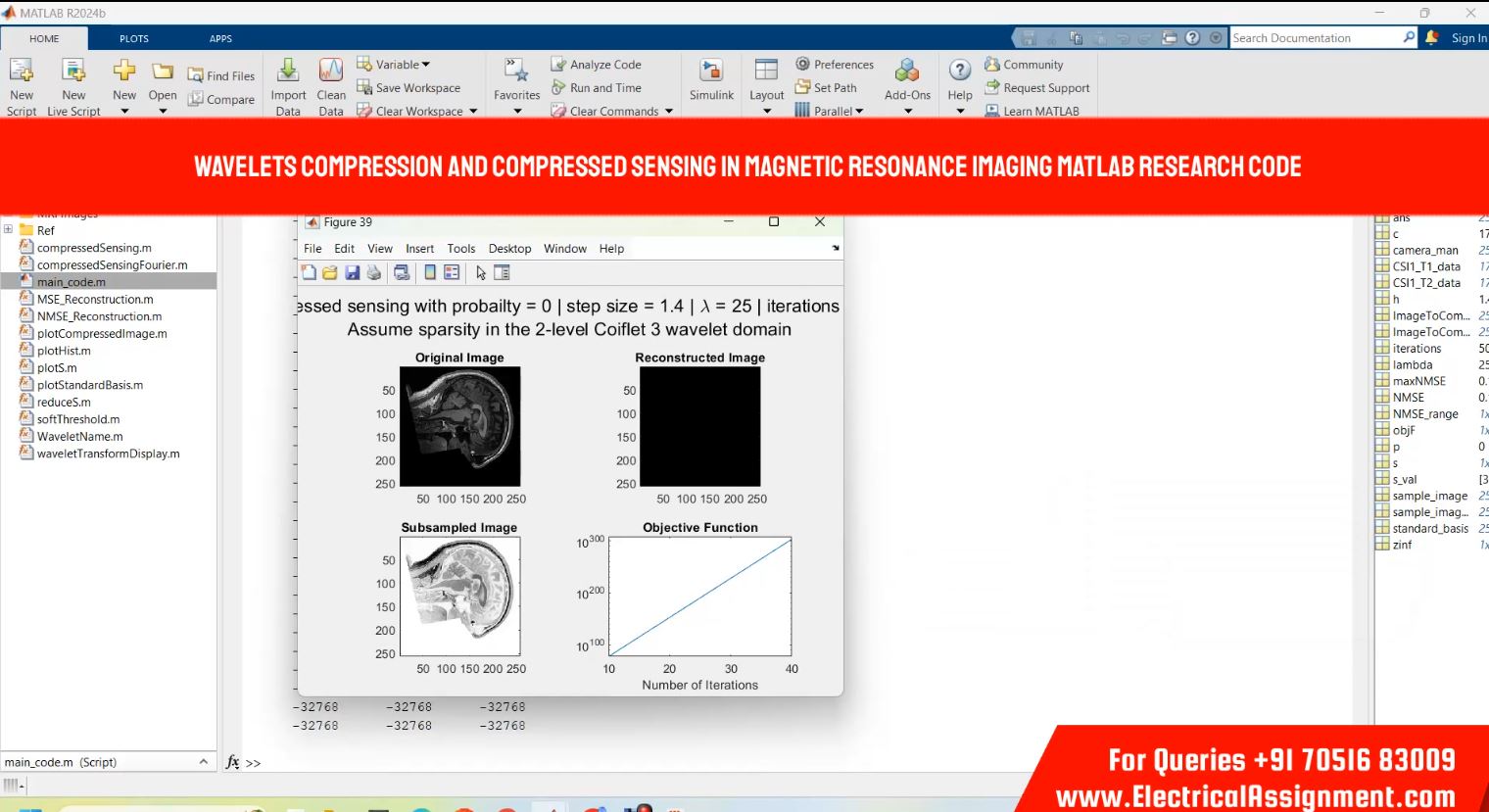Expand the Open dropdown arrow

(x=163, y=111)
